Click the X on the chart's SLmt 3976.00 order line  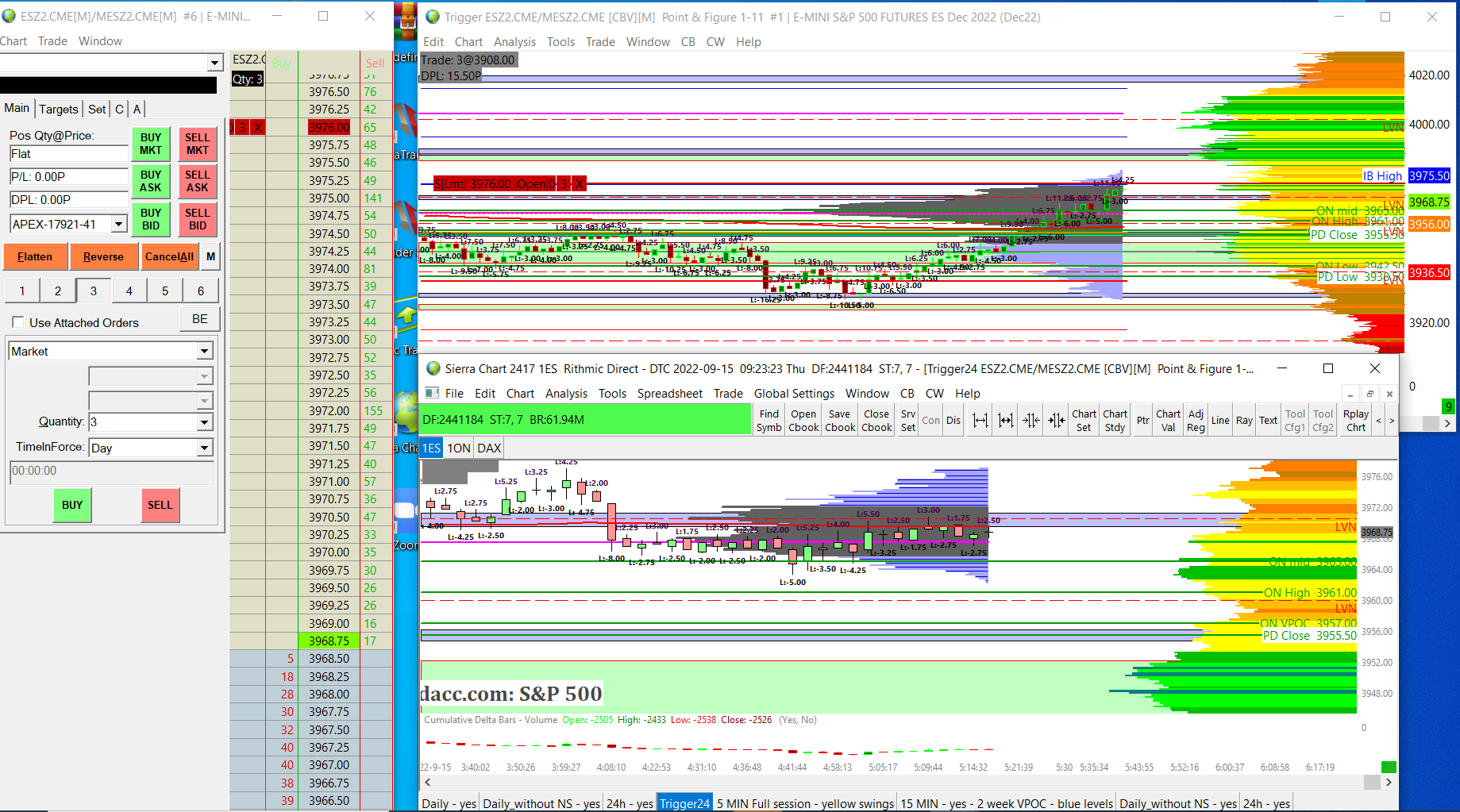pos(580,184)
